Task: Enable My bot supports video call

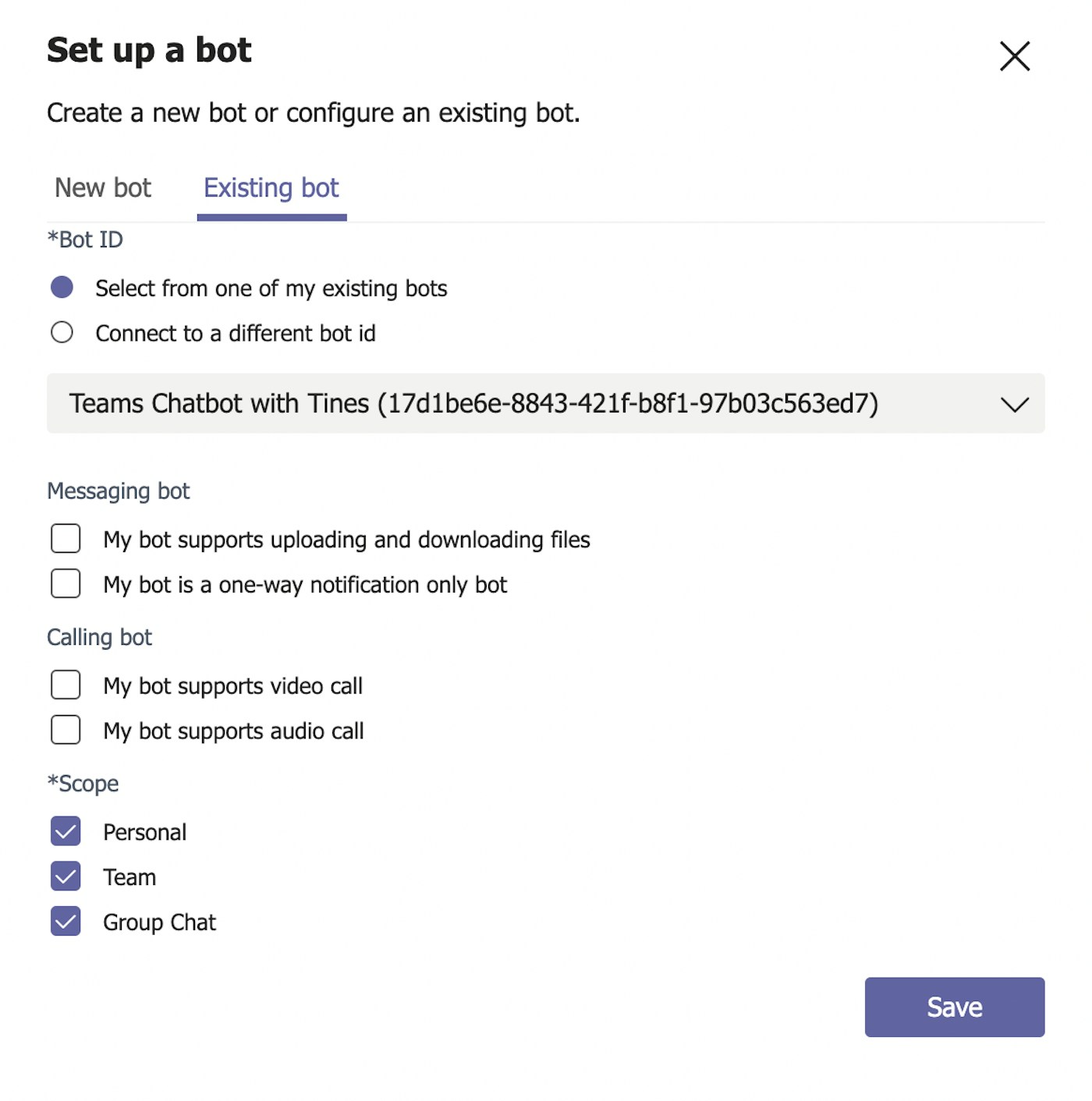Action: click(66, 685)
